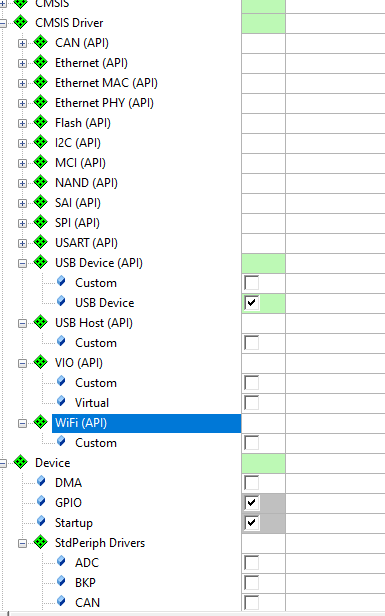Click the StdPeriph Drivers group icon

[40, 543]
